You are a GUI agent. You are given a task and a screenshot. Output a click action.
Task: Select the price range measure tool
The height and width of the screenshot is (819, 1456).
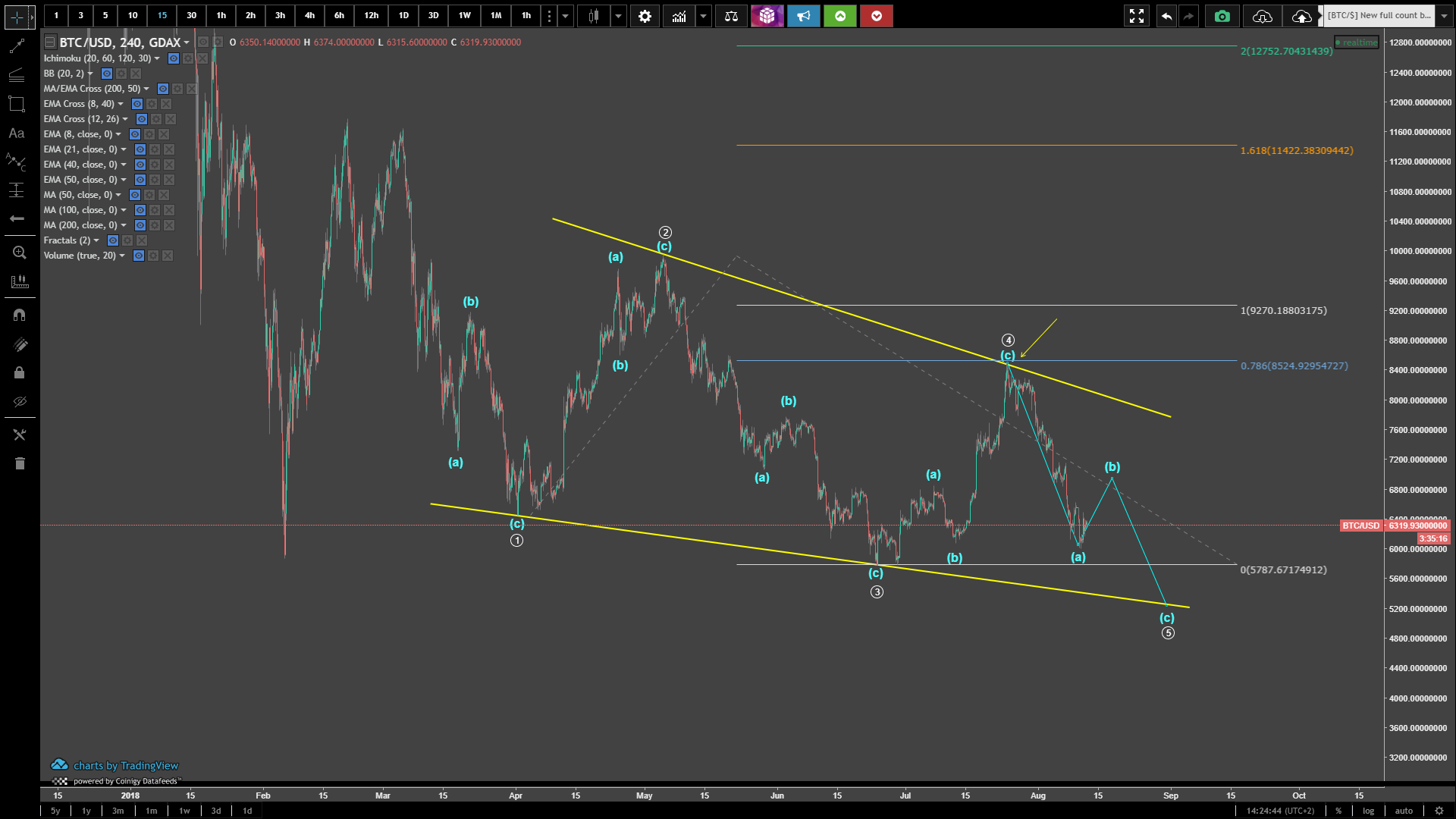17,190
